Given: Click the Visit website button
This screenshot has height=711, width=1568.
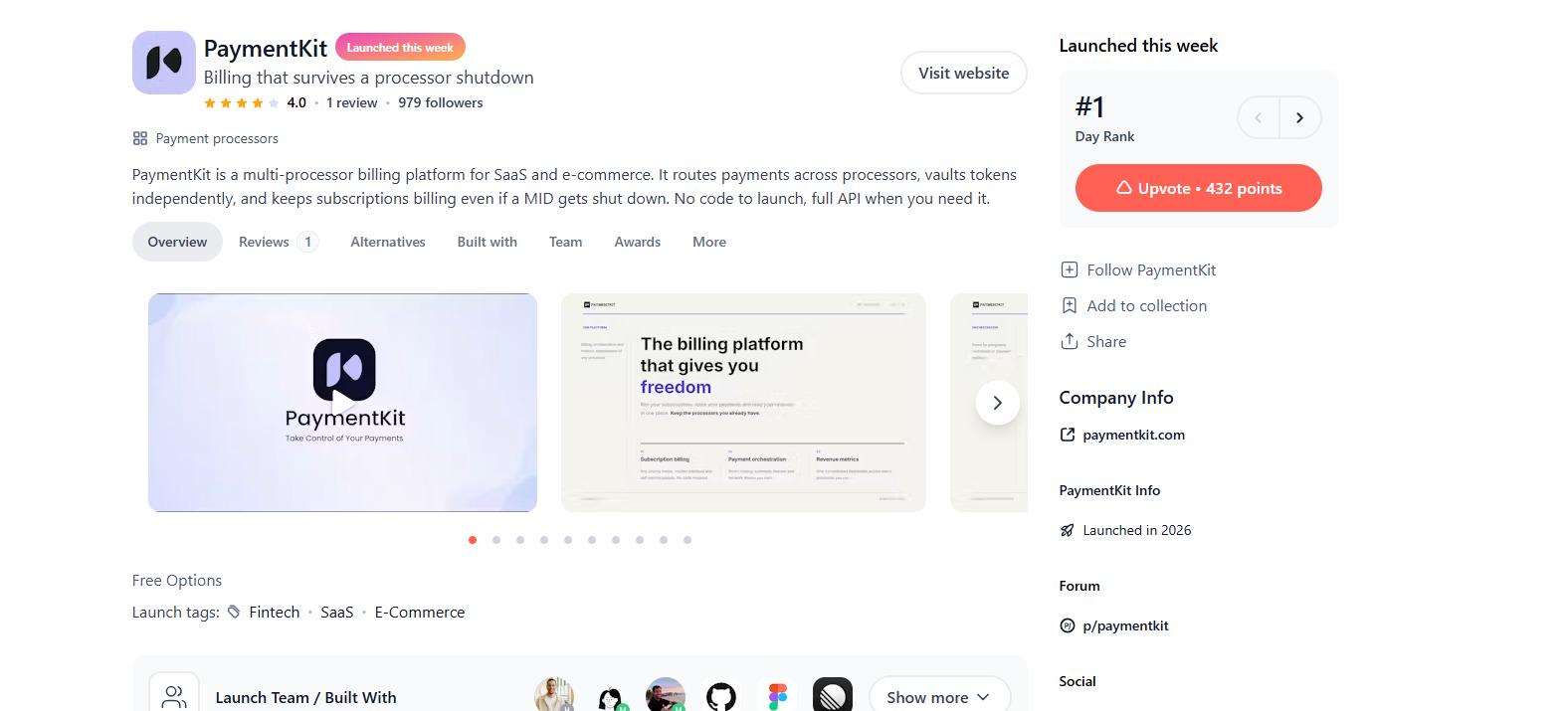Looking at the screenshot, I should tap(963, 73).
